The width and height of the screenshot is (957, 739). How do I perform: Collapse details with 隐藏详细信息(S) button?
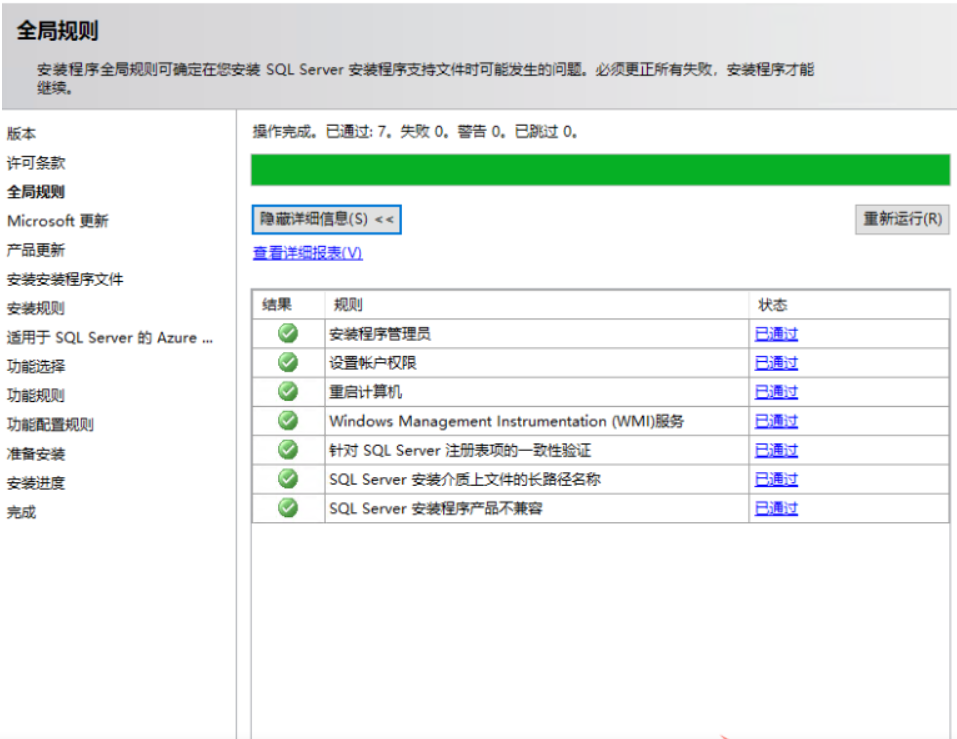click(327, 219)
